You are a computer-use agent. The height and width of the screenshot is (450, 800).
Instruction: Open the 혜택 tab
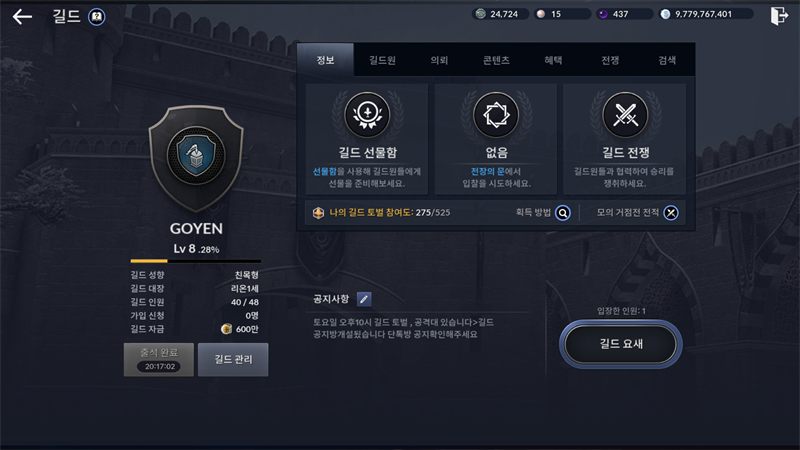pyautogui.click(x=553, y=60)
